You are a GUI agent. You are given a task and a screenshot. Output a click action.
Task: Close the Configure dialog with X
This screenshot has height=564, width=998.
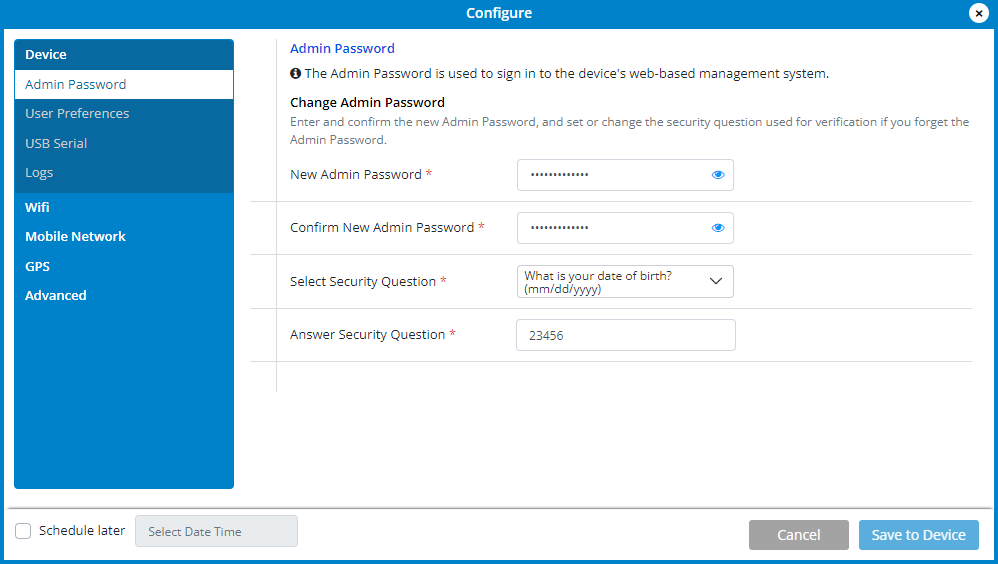[x=979, y=13]
